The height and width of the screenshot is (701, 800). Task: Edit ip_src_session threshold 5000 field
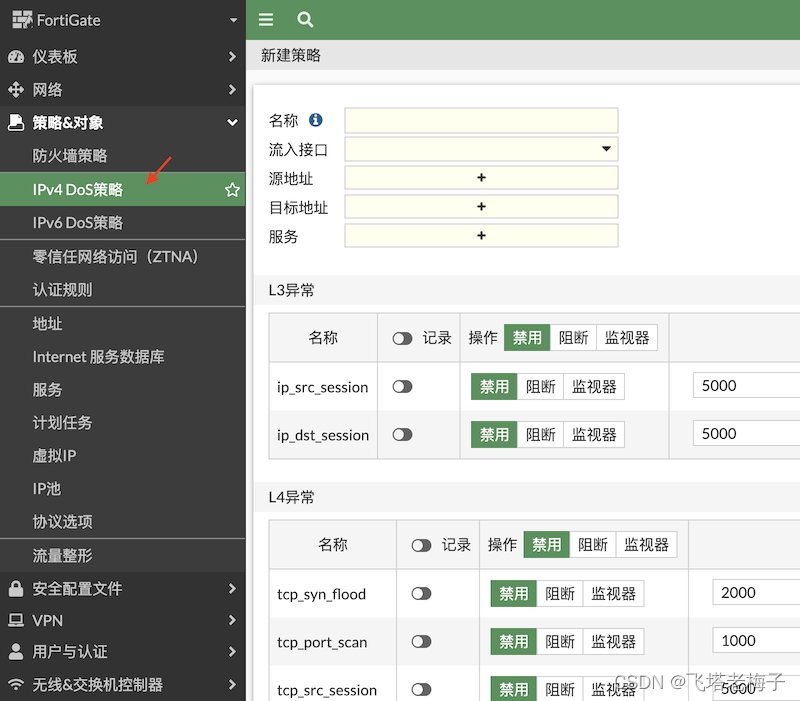[x=746, y=385]
